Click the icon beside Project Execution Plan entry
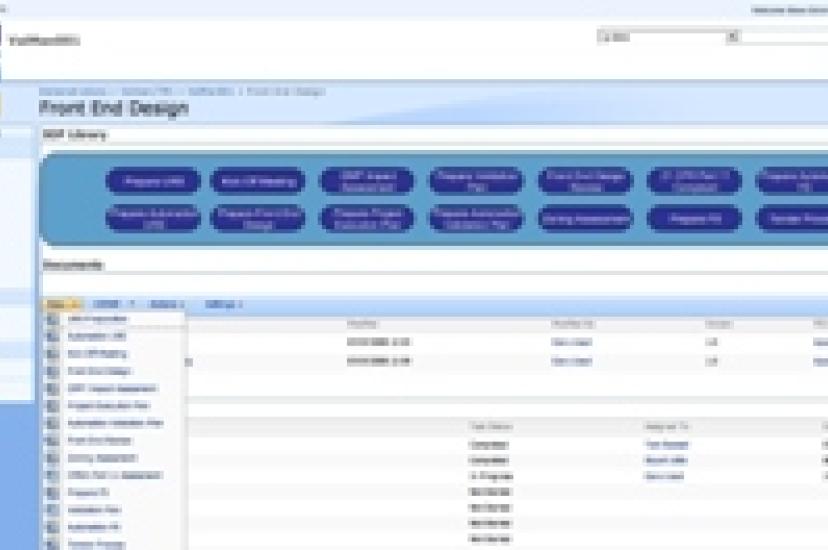 pyautogui.click(x=53, y=405)
